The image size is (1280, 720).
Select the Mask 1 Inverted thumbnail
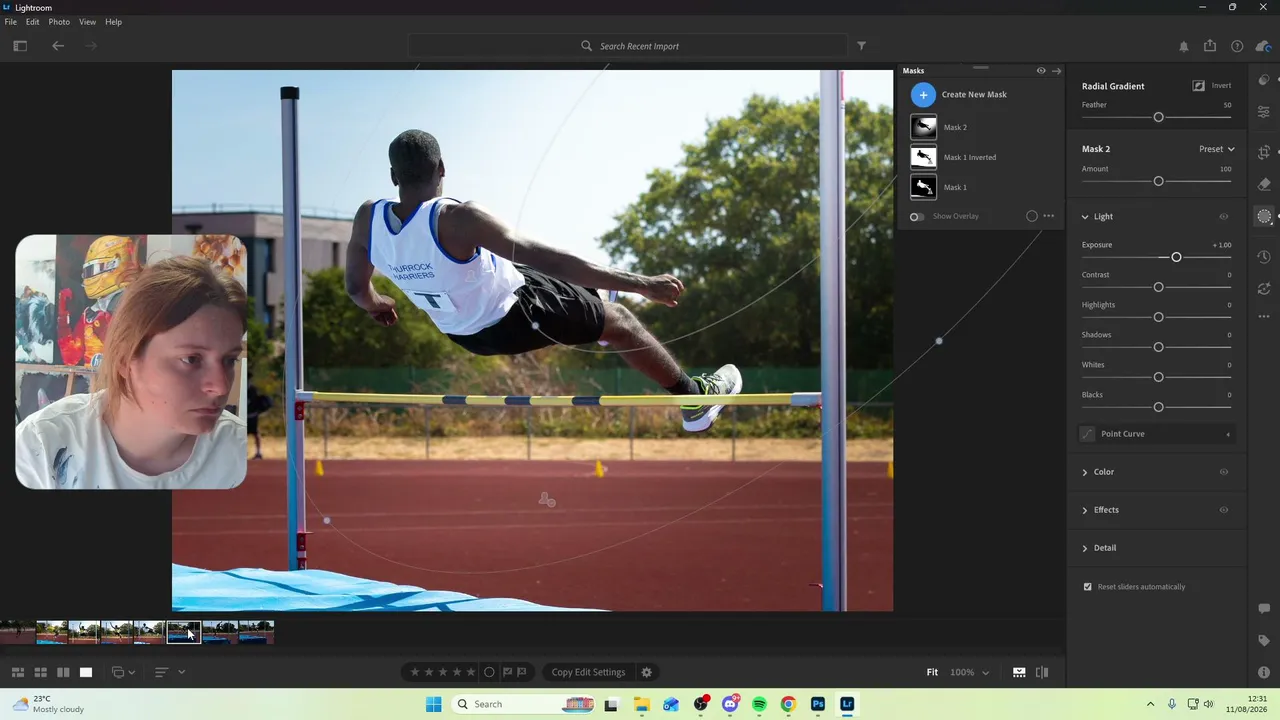(923, 157)
